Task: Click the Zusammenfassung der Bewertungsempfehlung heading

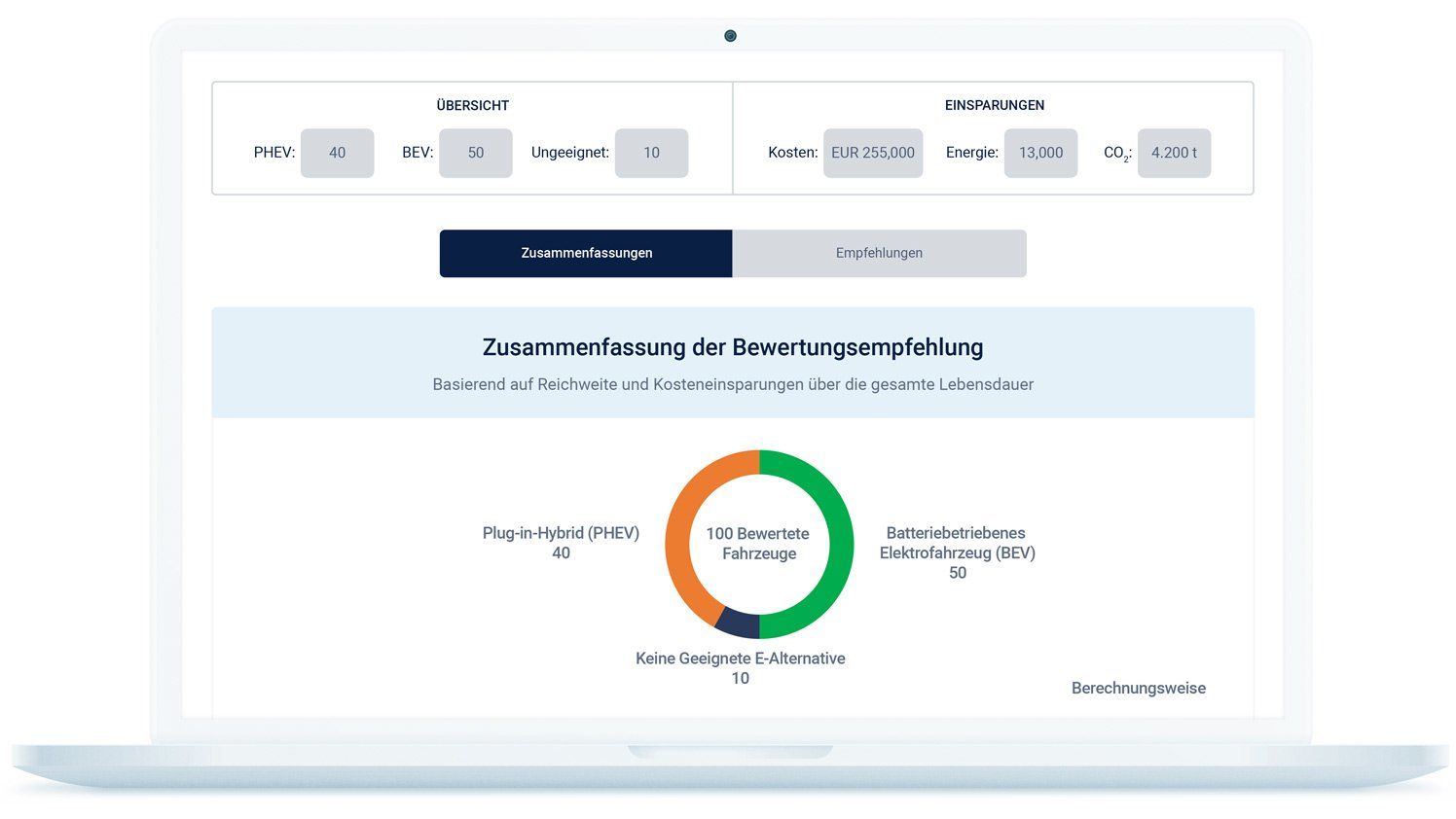Action: pos(733,347)
